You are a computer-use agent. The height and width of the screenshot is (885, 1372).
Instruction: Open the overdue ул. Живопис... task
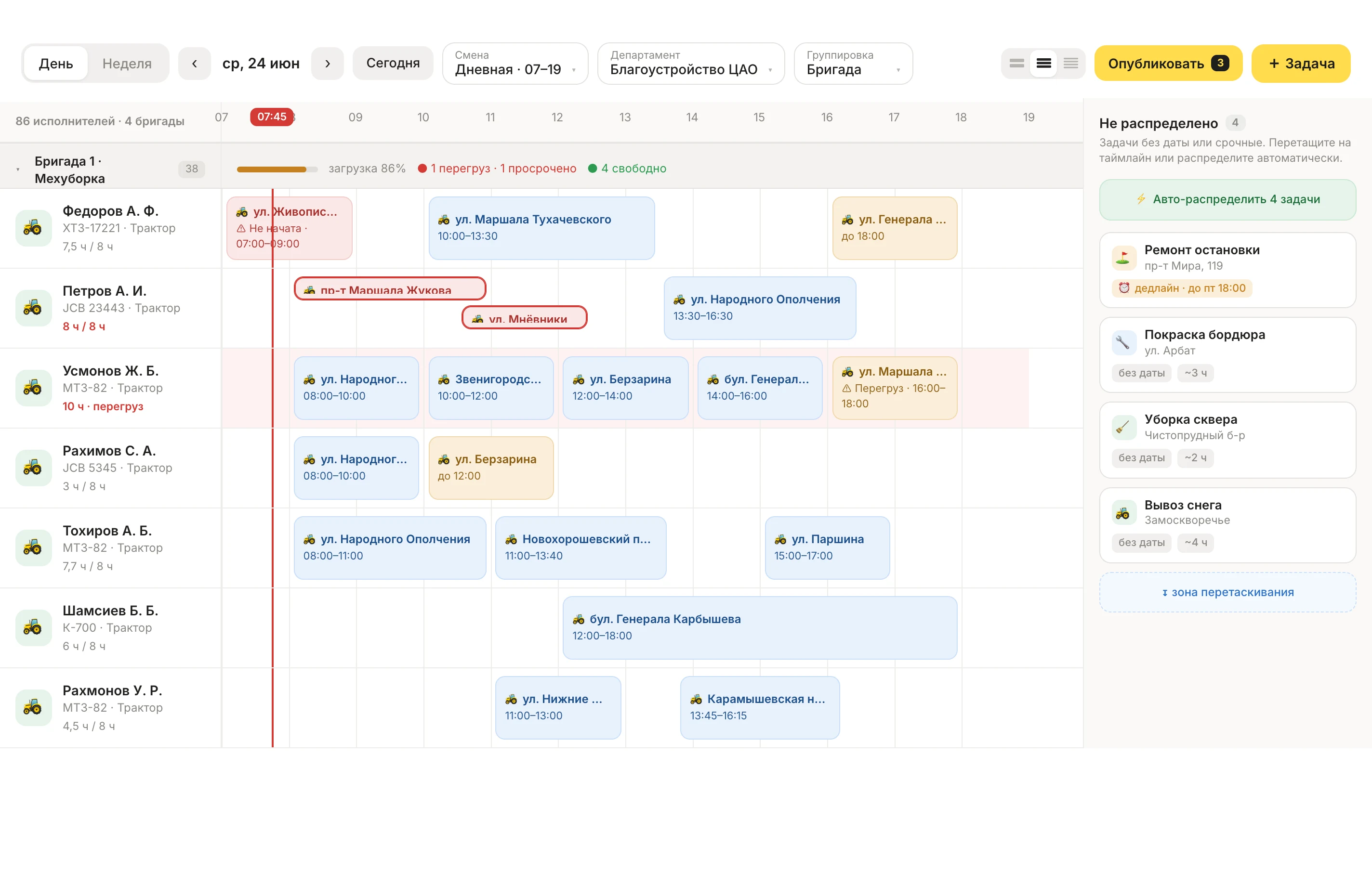(289, 228)
